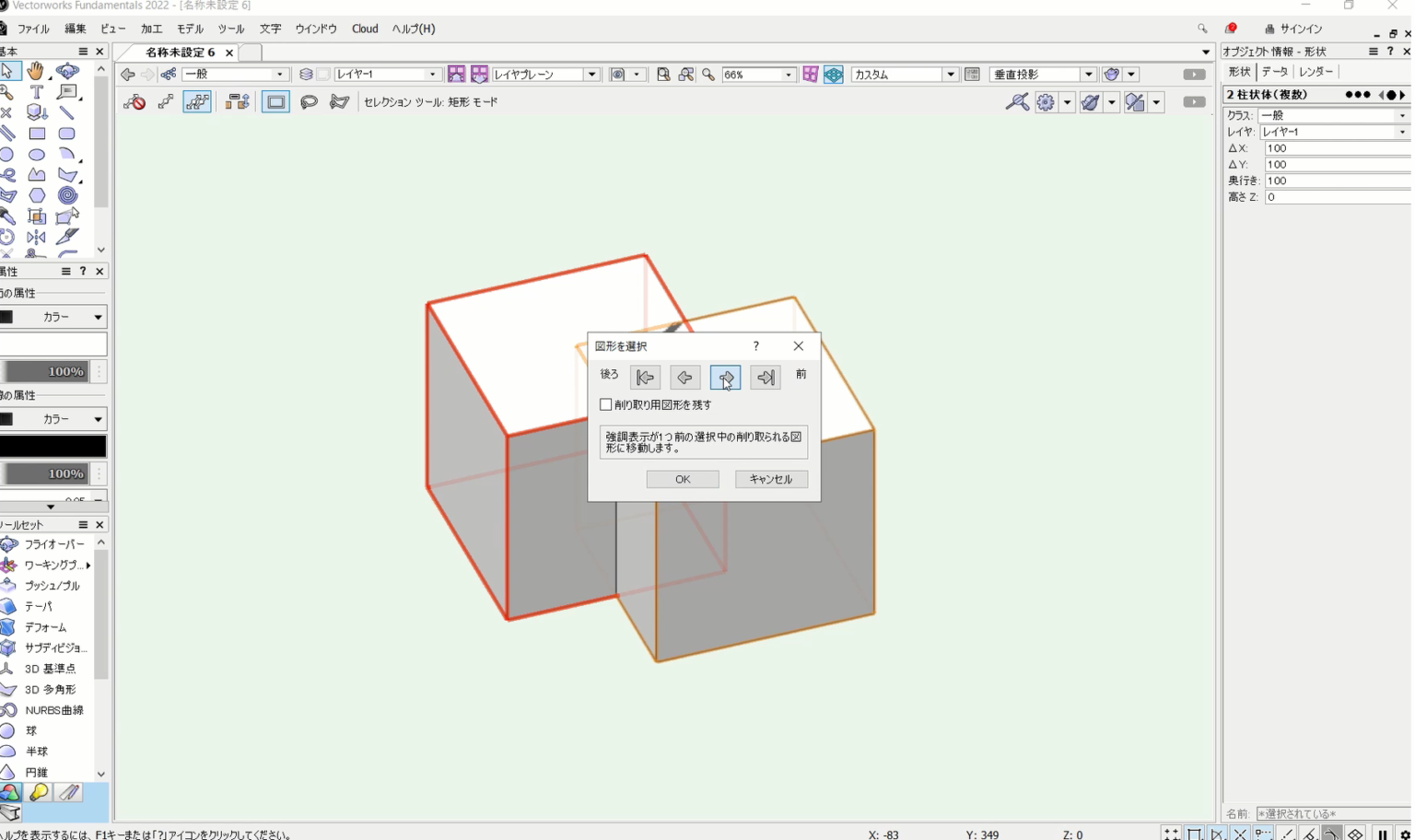1415x840 pixels.
Task: Select the Polygon tool
Action: click(67, 175)
